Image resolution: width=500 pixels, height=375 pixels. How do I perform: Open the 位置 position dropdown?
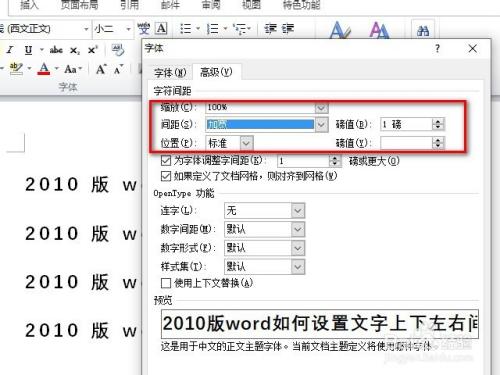[x=246, y=143]
